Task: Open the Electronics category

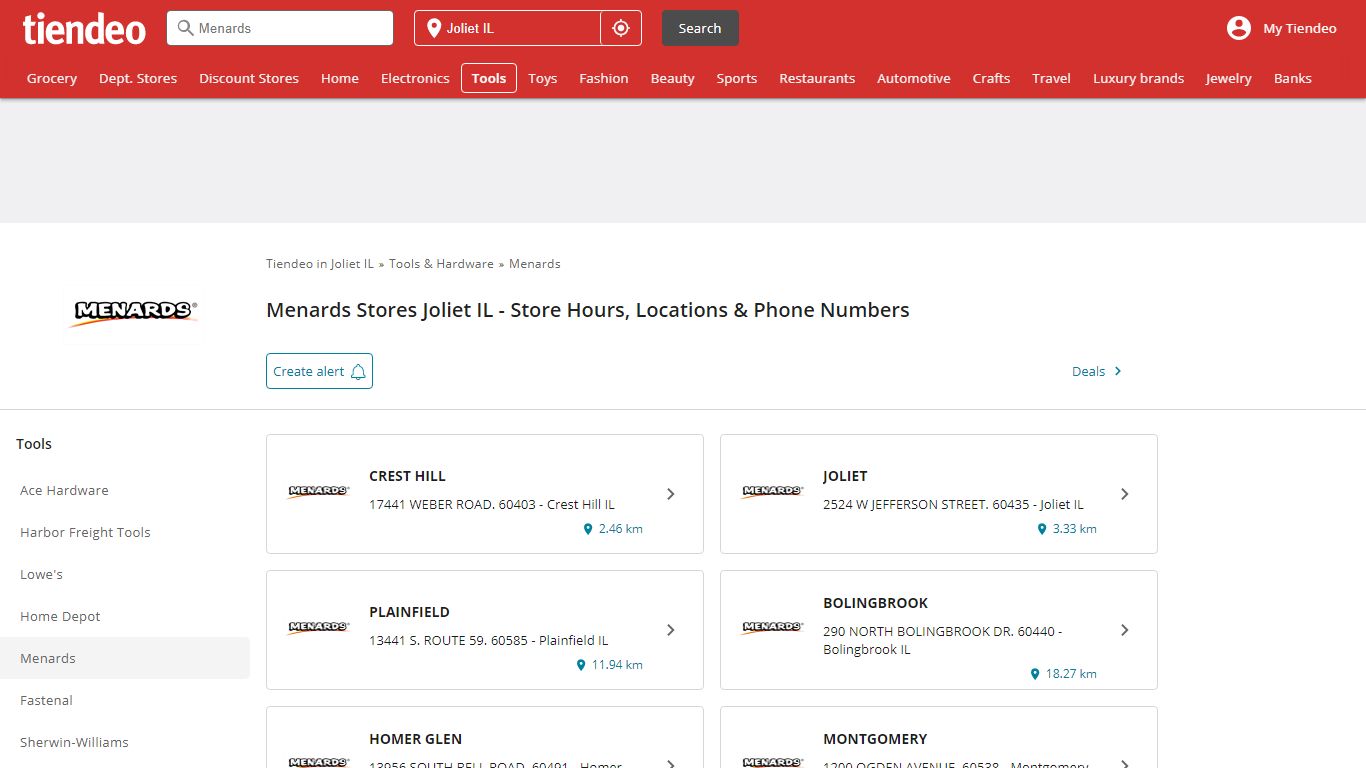Action: (415, 78)
